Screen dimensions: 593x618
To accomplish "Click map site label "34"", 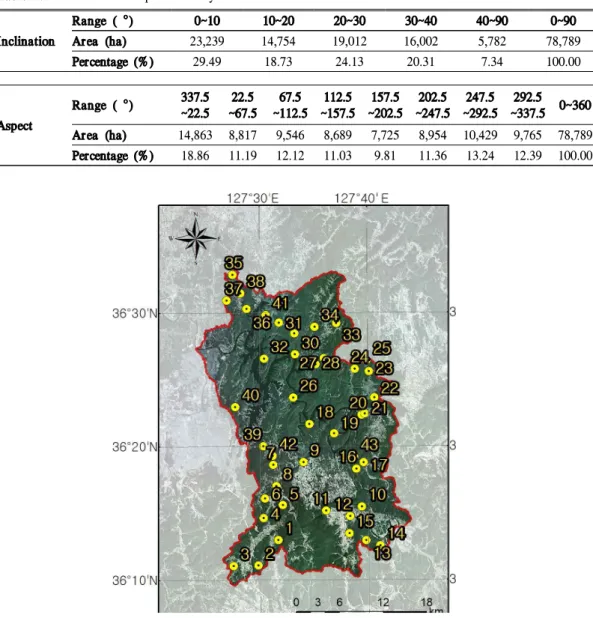I will point(329,315).
